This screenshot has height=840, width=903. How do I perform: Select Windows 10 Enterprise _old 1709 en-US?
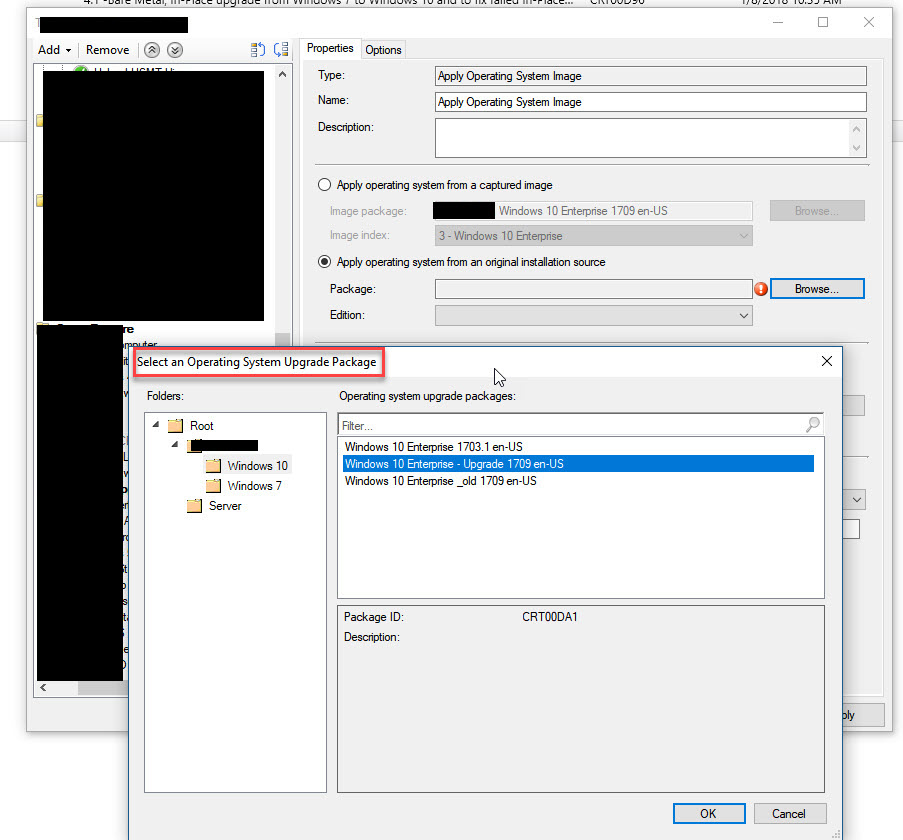click(x=441, y=481)
